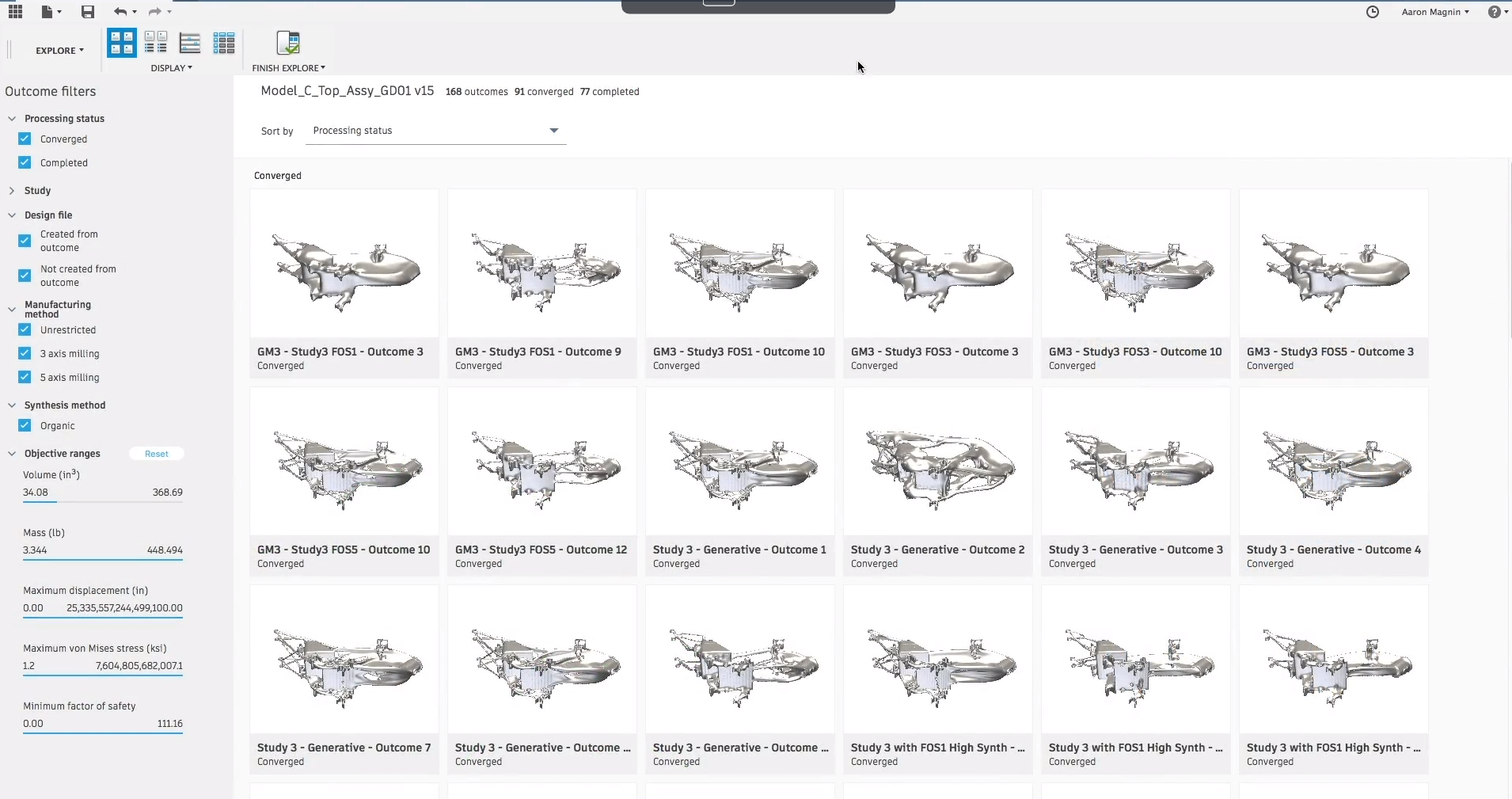Screen dimensions: 1512x799
Task: Uncheck the Converged processing status filter
Action: pos(25,139)
